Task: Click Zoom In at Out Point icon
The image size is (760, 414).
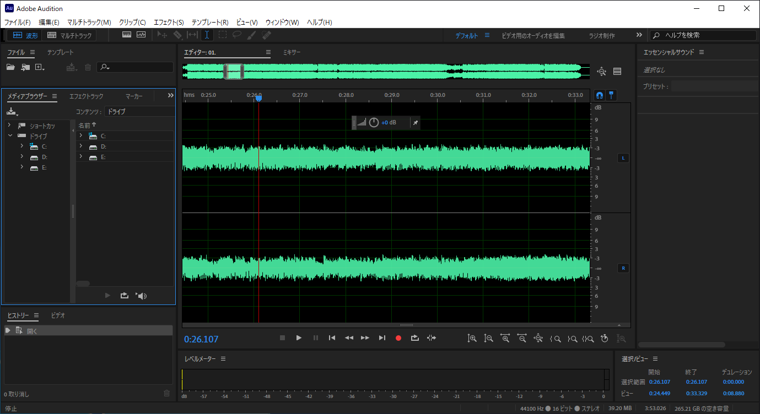Action: [x=572, y=338]
